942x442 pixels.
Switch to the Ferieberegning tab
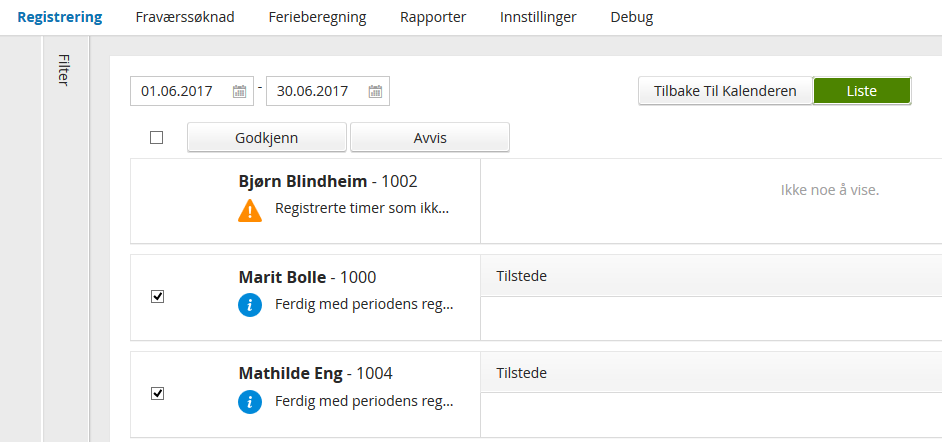tap(317, 17)
